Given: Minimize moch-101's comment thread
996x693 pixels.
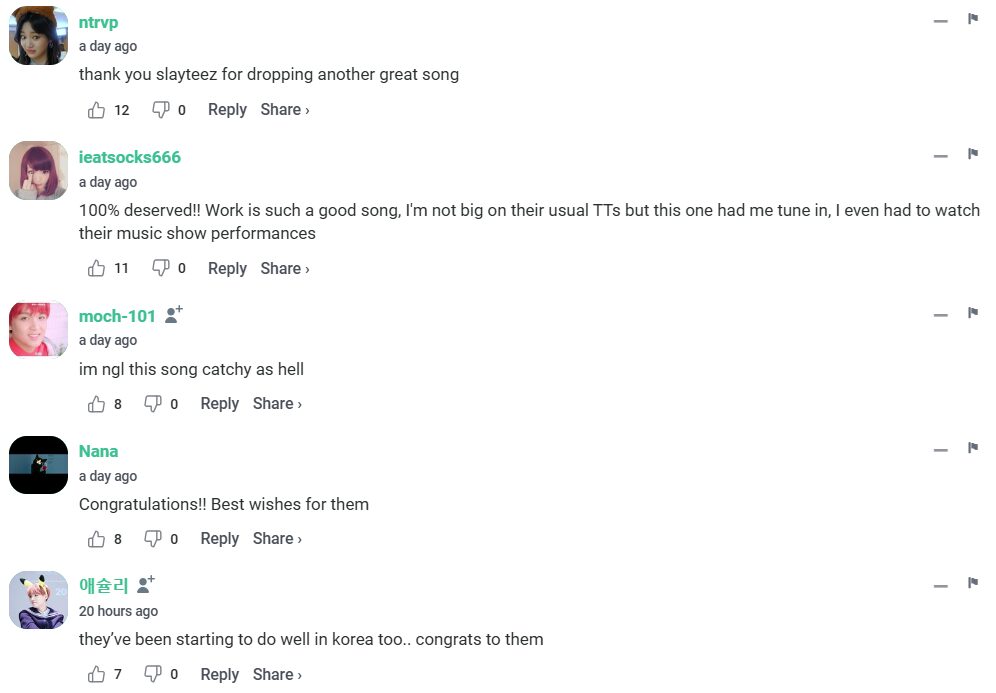Looking at the screenshot, I should pos(940,315).
